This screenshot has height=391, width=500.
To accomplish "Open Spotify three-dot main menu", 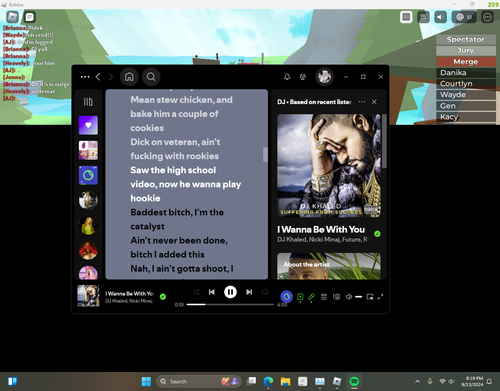I will tap(85, 77).
